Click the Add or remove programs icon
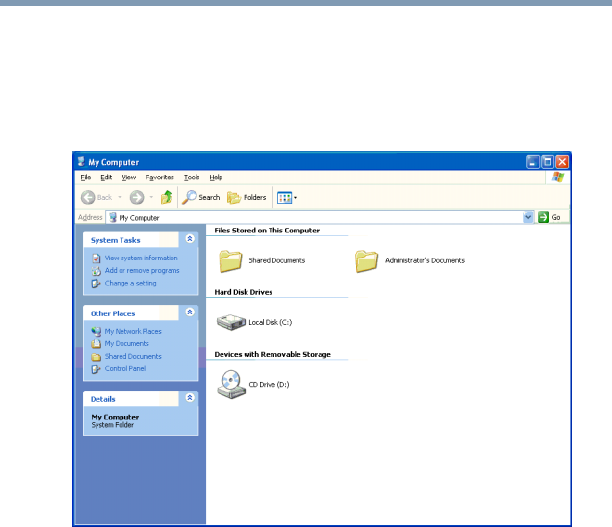 96,271
